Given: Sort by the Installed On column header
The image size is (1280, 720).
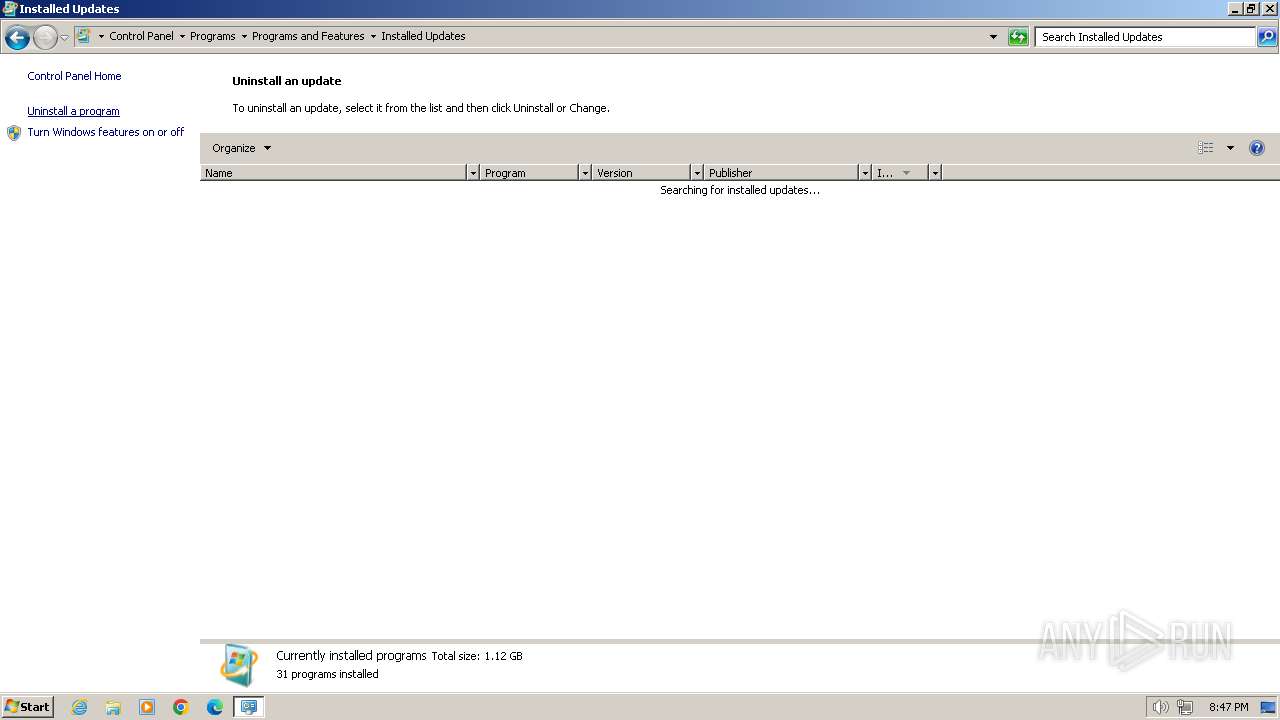Looking at the screenshot, I should (900, 173).
